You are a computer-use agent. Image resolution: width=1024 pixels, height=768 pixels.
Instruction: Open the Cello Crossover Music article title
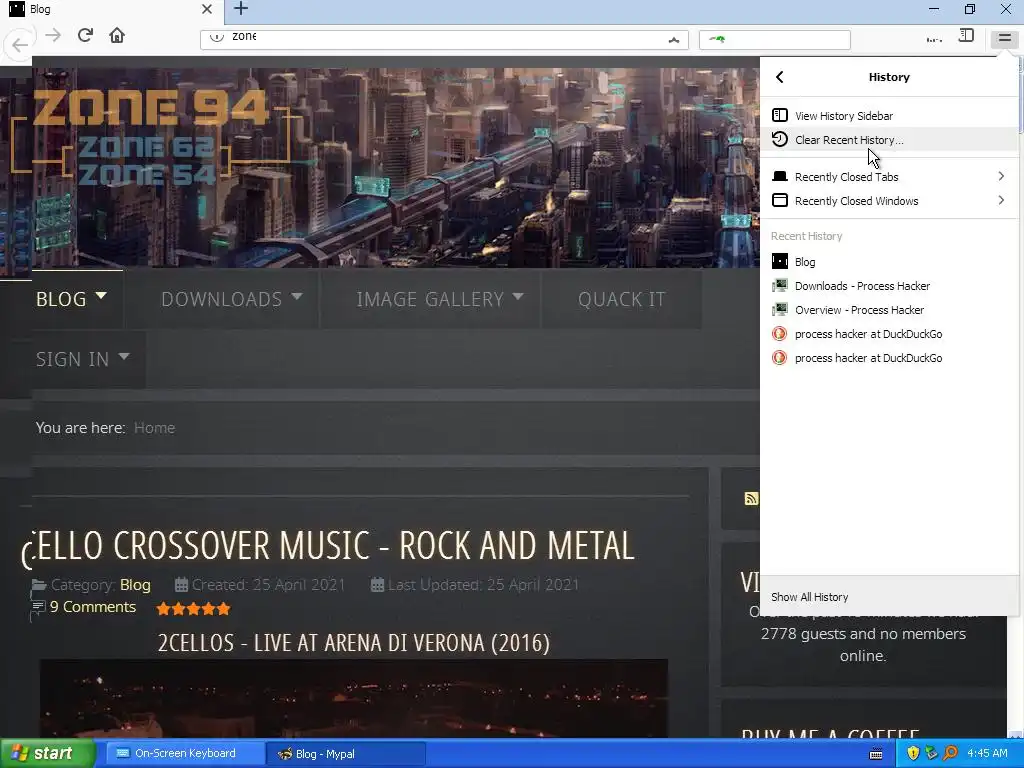coord(328,546)
